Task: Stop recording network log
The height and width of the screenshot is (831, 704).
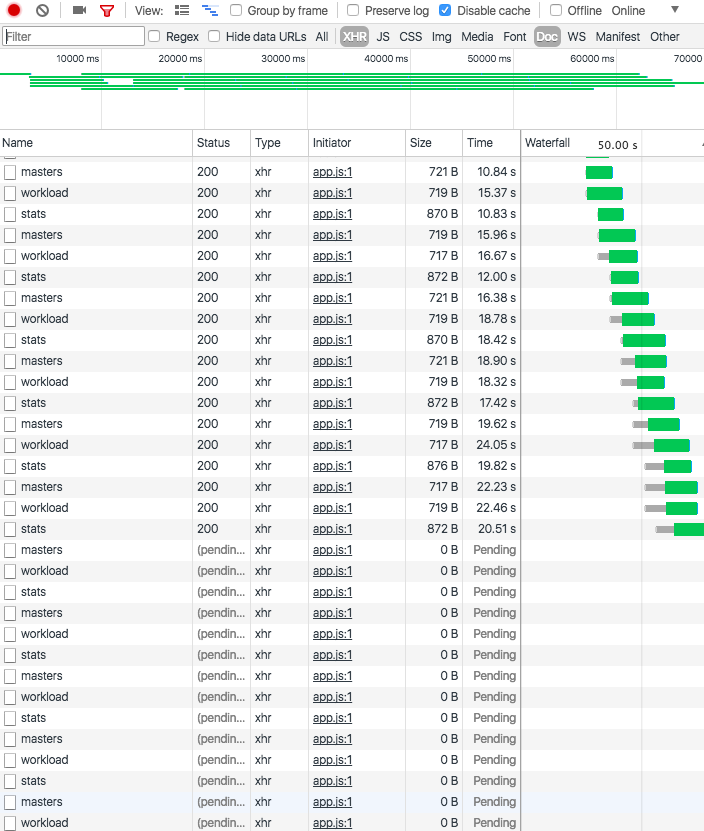Action: (x=14, y=10)
